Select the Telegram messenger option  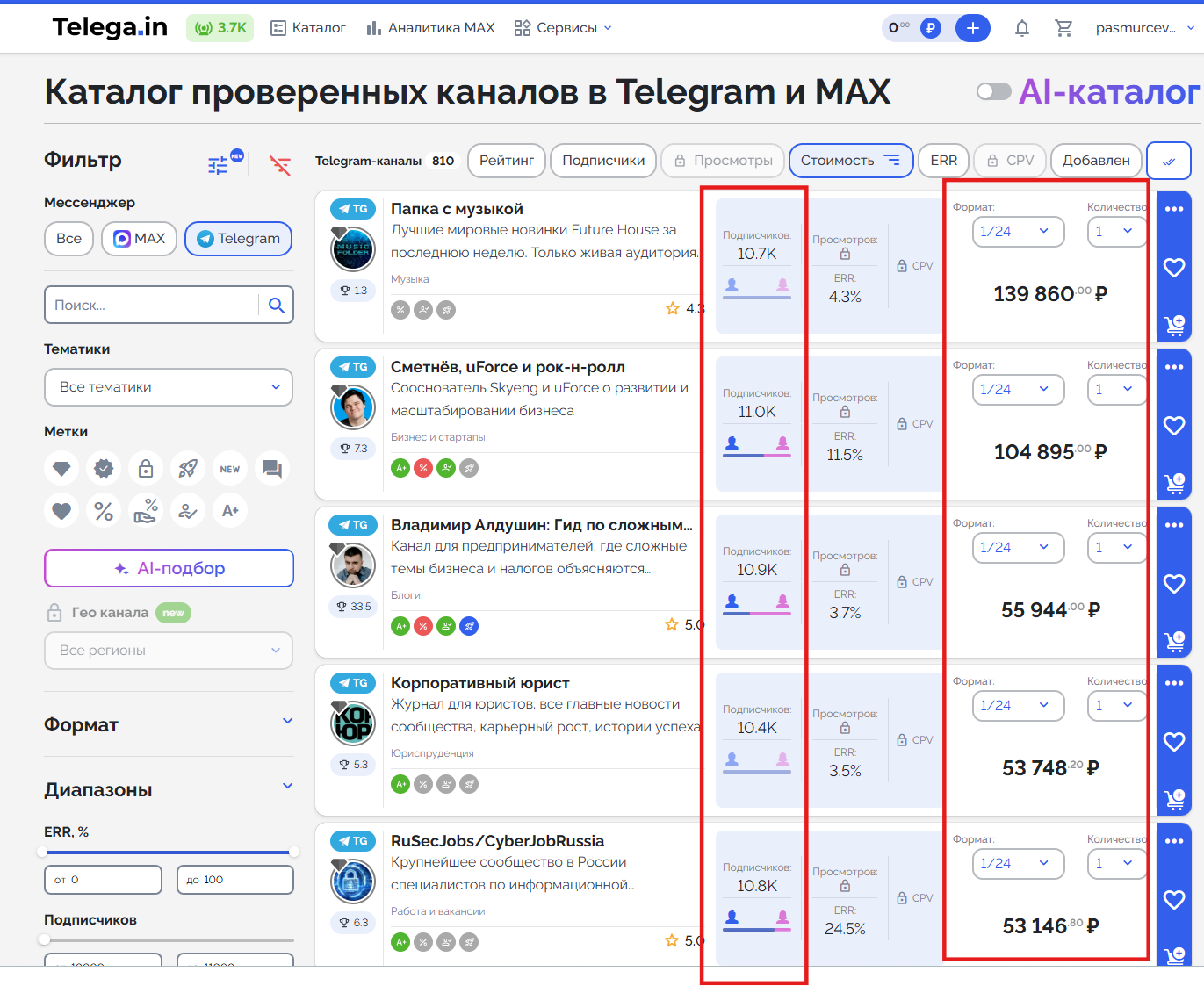point(239,239)
